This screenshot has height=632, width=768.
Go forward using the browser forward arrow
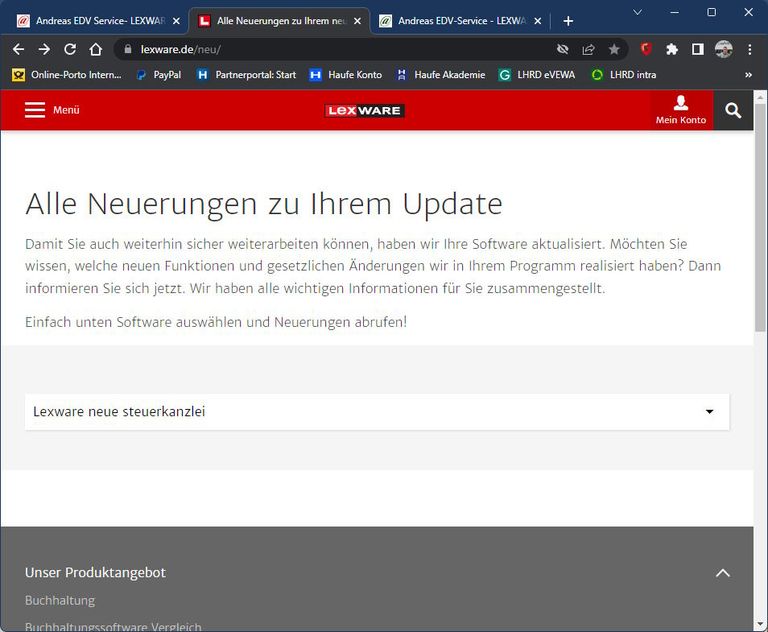pyautogui.click(x=44, y=49)
